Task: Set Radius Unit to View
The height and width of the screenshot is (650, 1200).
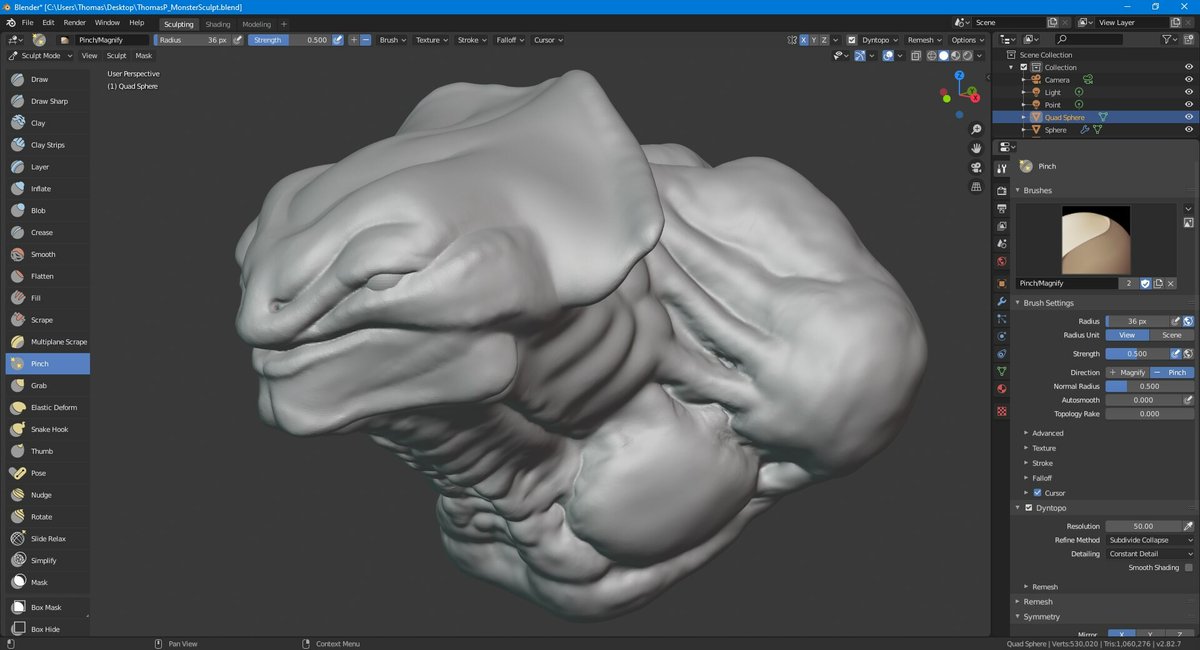Action: click(1127, 335)
